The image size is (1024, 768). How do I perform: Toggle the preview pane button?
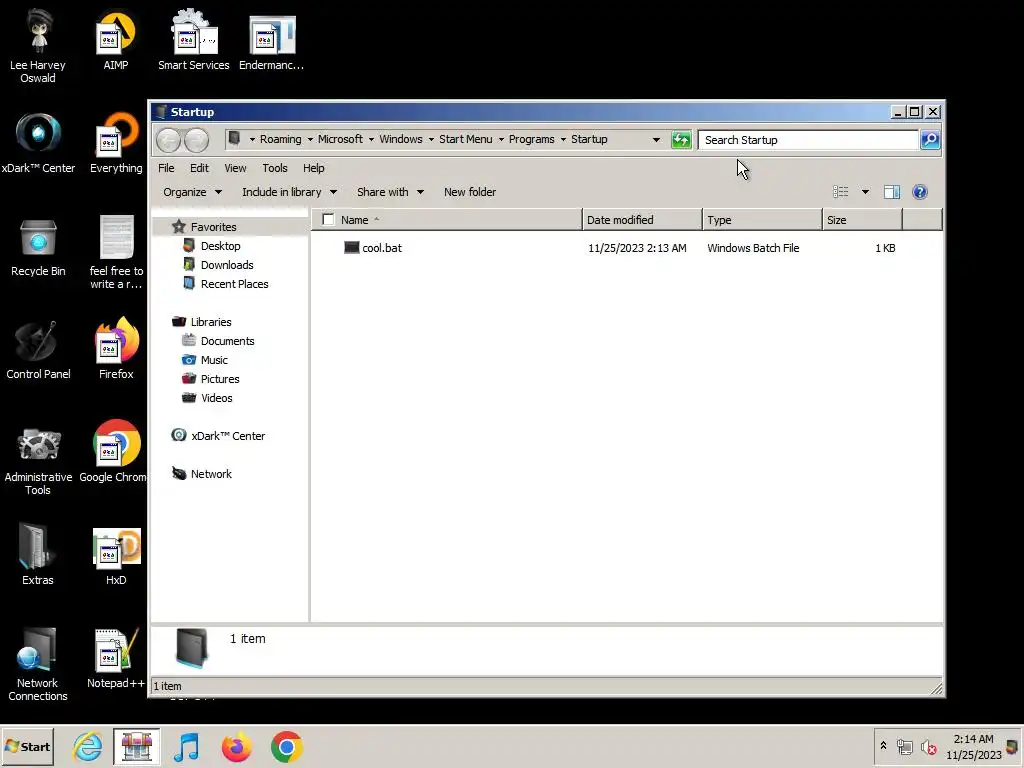892,192
